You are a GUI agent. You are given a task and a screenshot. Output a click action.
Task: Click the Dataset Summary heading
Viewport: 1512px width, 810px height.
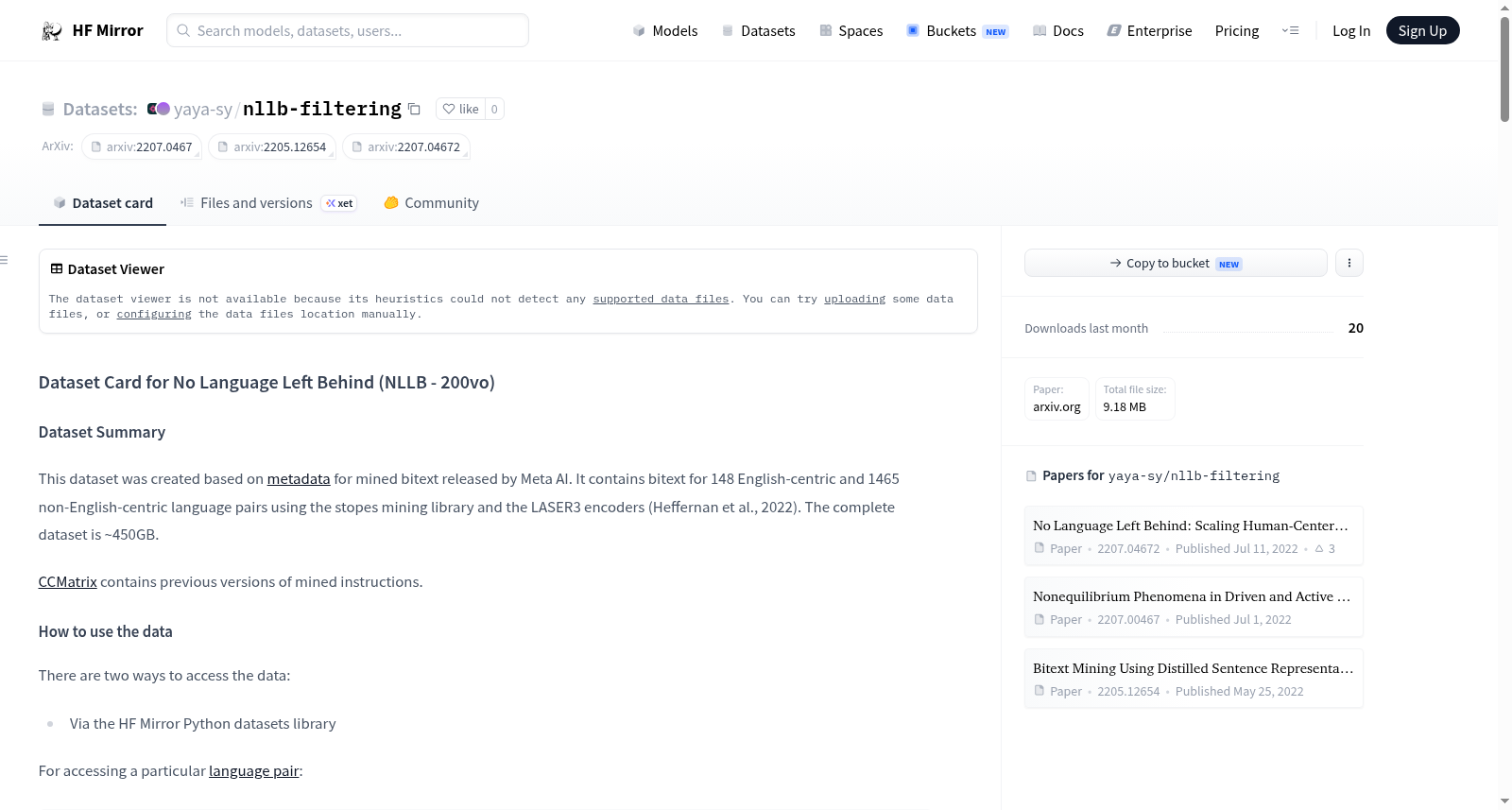click(x=102, y=432)
